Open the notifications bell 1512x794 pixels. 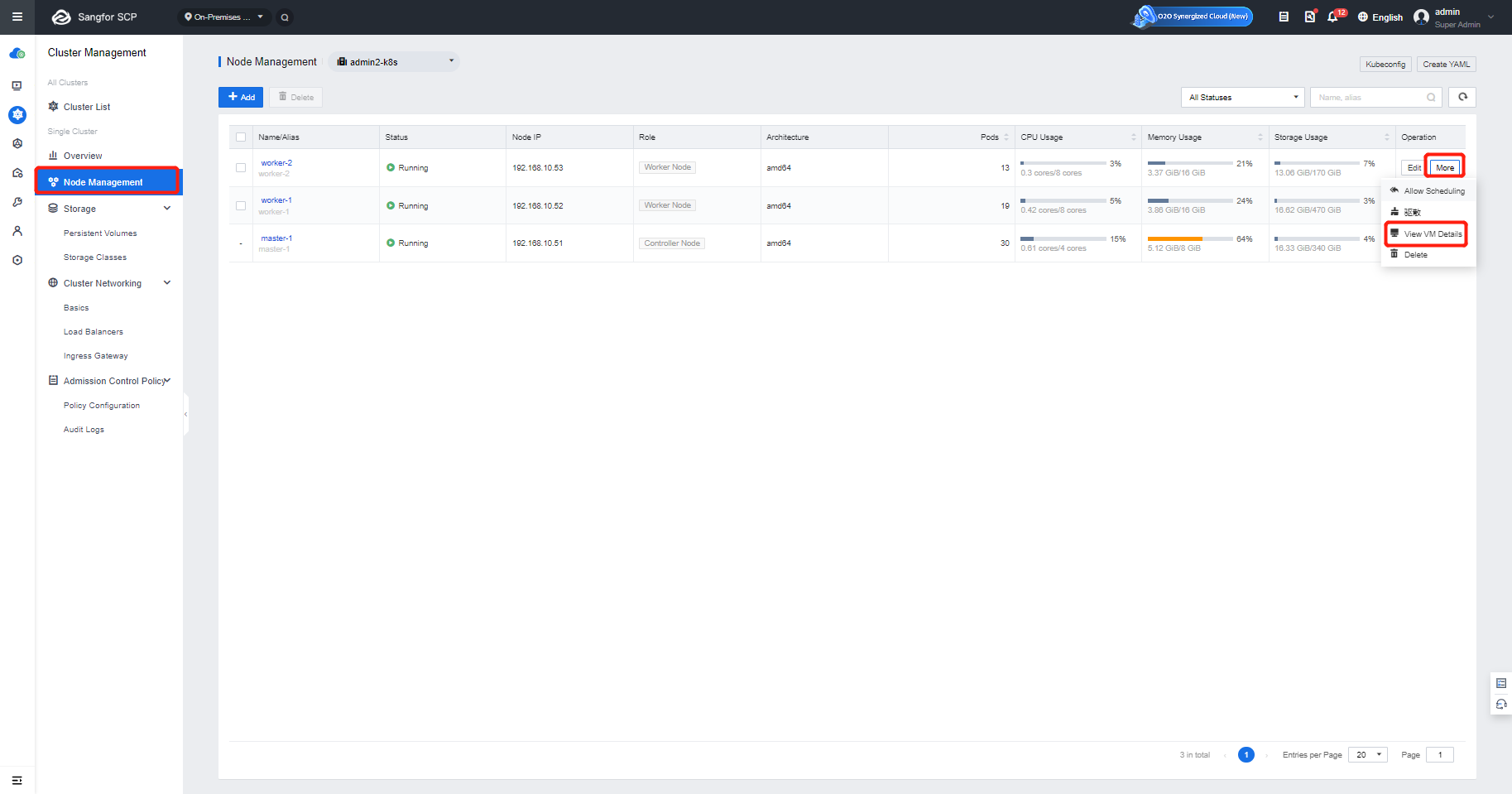[1332, 17]
